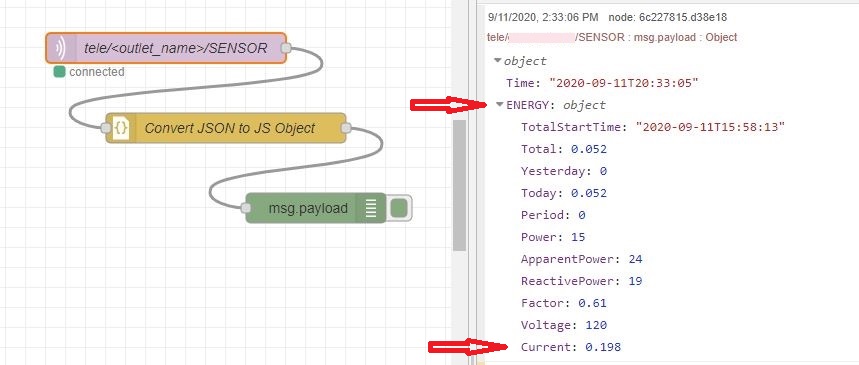Toggle the msg.payload debug node button
The image size is (859, 365).
[399, 208]
